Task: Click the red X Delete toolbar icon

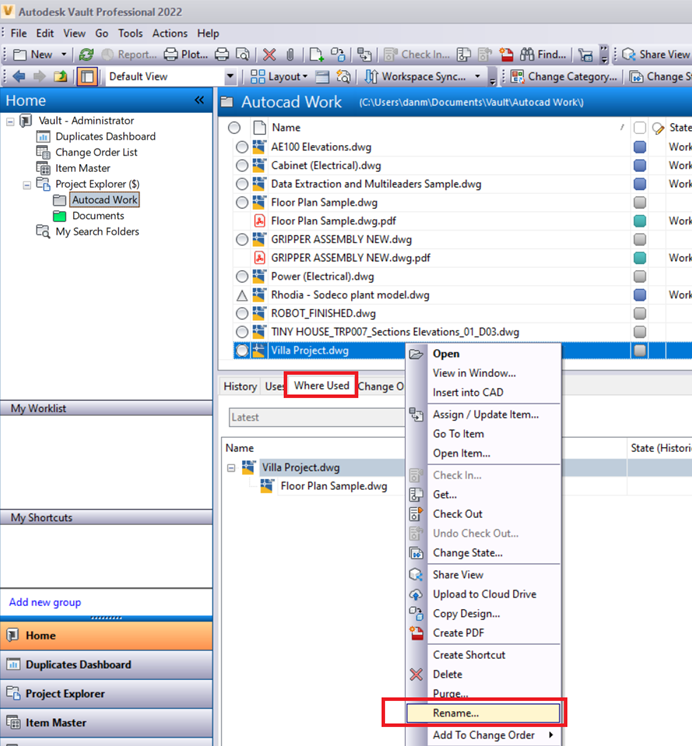Action: click(x=269, y=55)
